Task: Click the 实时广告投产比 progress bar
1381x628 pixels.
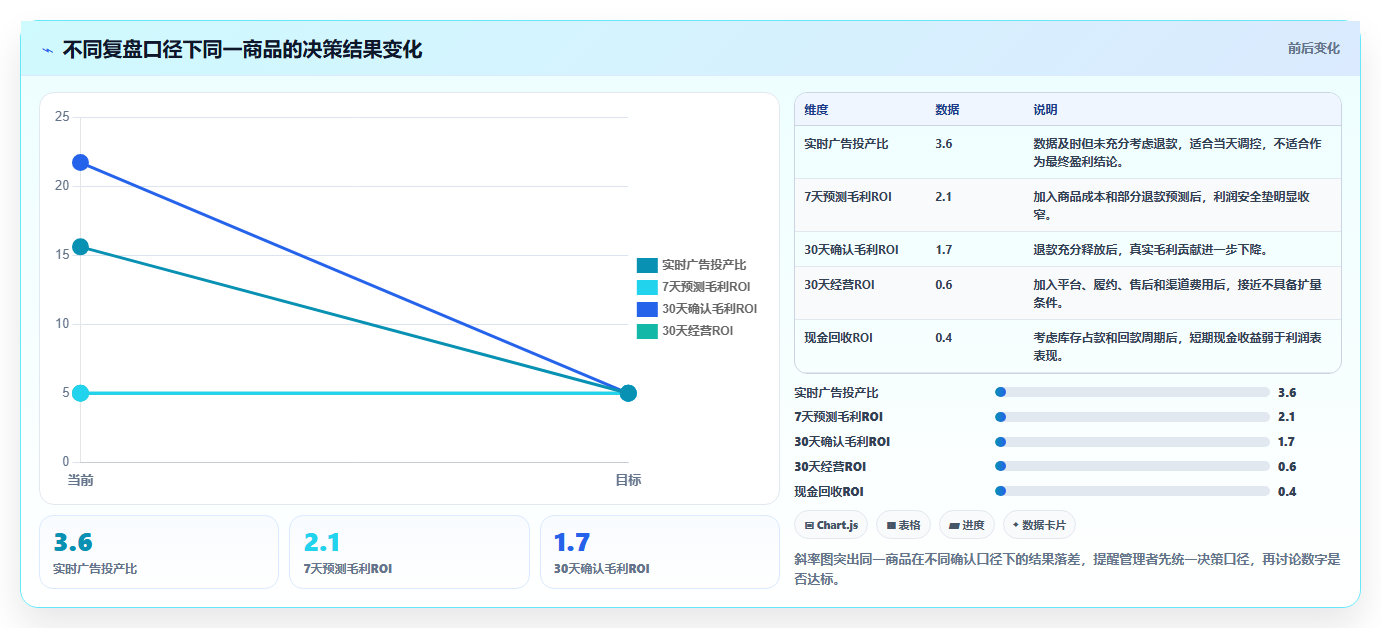Action: pyautogui.click(x=1132, y=393)
